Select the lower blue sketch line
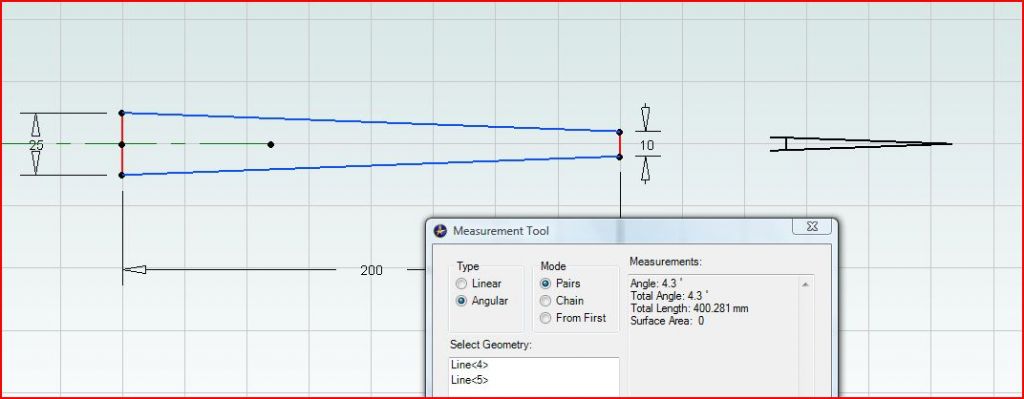Image resolution: width=1024 pixels, height=399 pixels. point(371,166)
